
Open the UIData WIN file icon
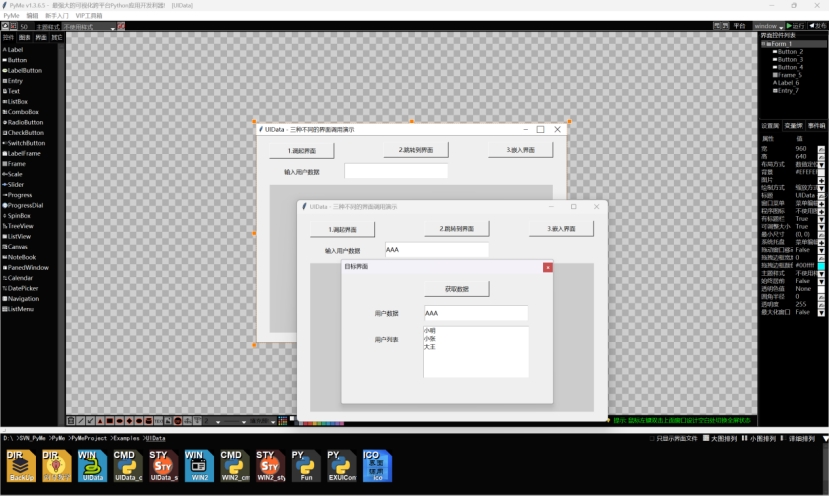93,466
